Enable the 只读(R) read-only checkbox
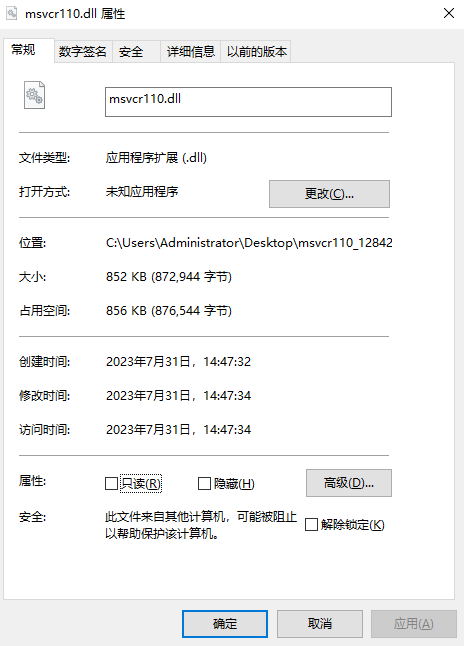 click(111, 483)
